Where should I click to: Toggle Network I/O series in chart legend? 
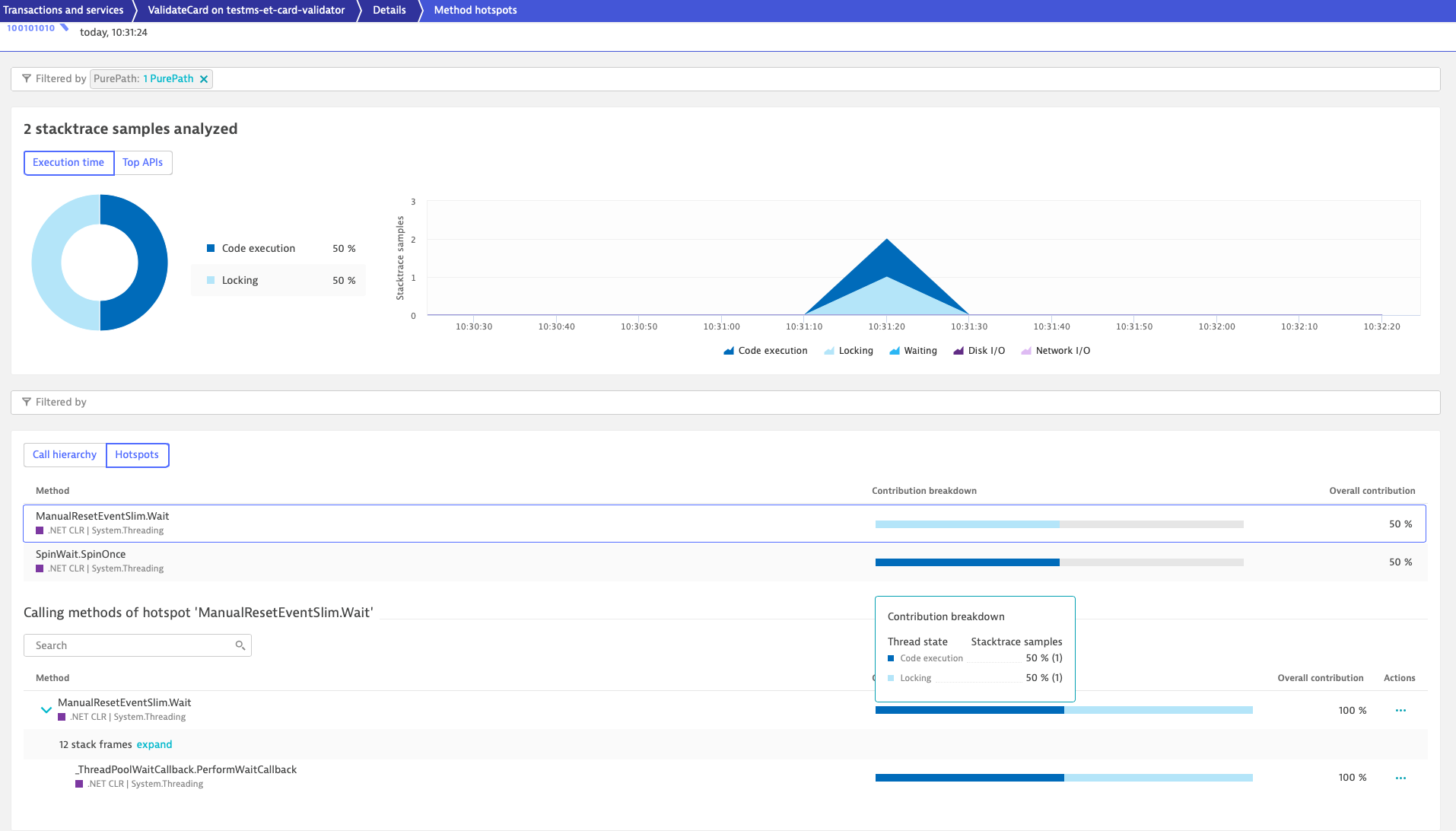1055,351
